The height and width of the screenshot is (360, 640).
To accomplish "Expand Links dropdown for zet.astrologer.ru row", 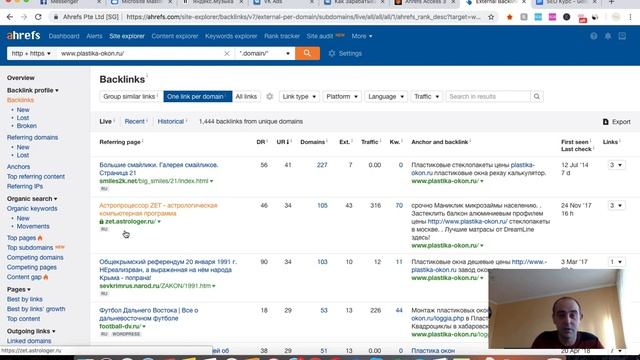I will [x=616, y=205].
